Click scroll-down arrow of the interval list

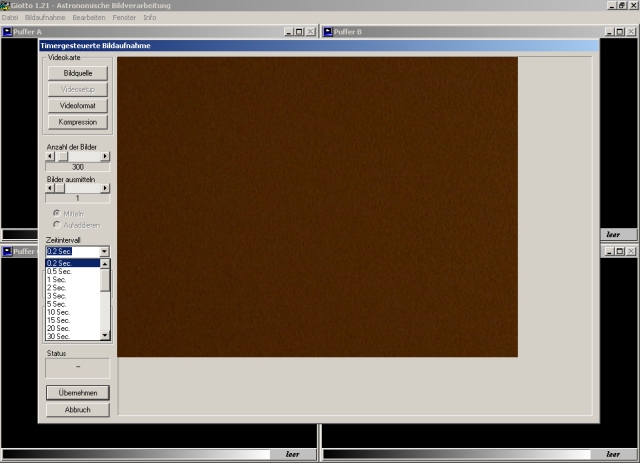pos(106,336)
